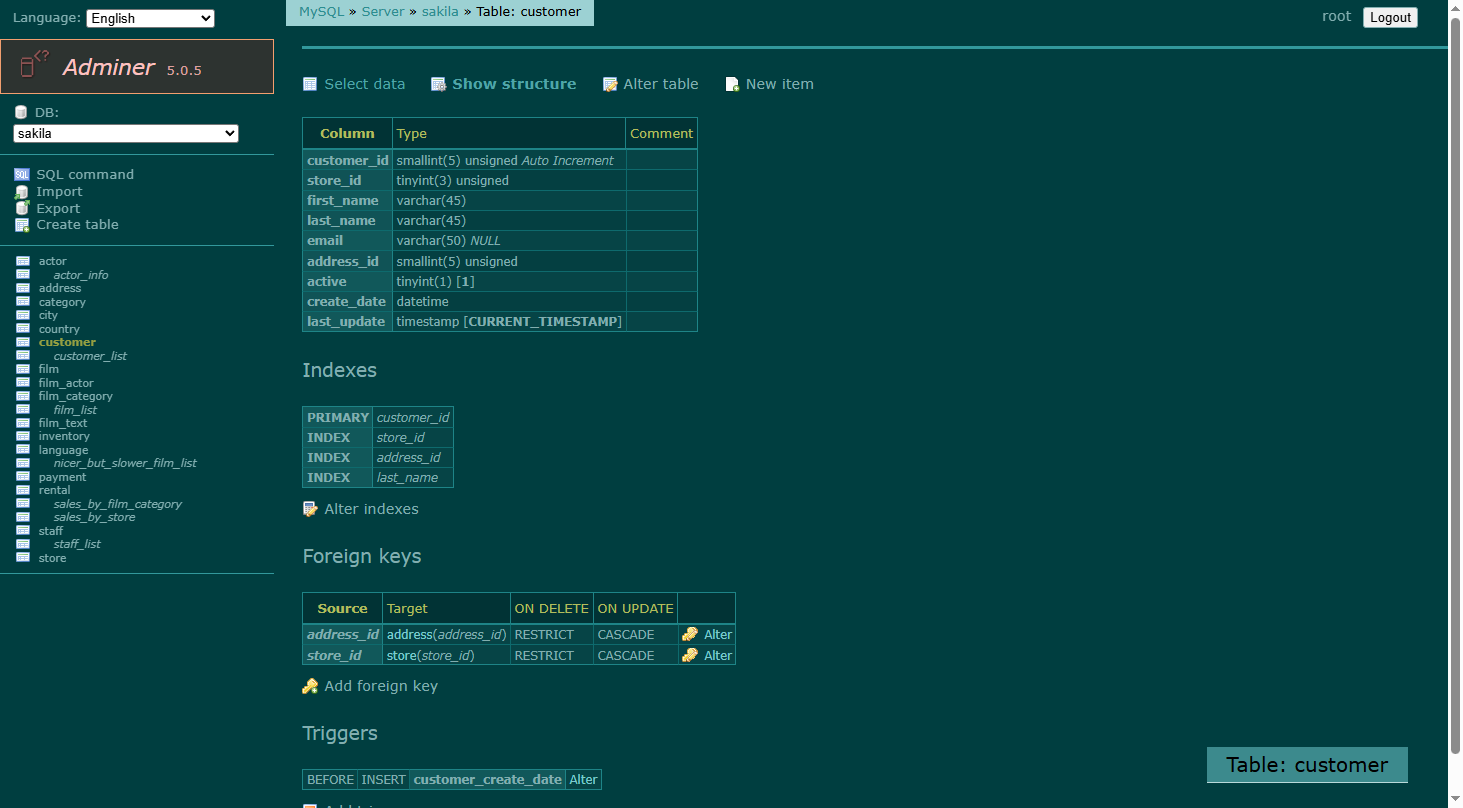Open the Show structure tab
Viewport: 1463px width, 808px height.
(503, 84)
